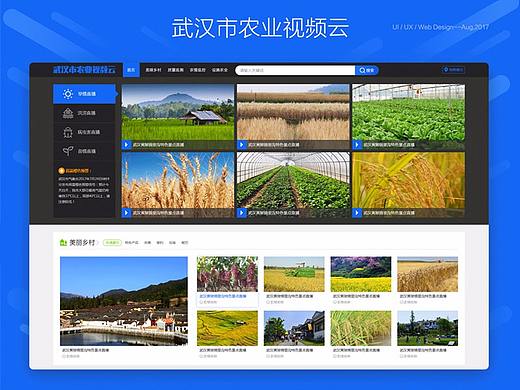Select the sprout icon sidebar category
The height and width of the screenshot is (390, 520).
(x=68, y=151)
